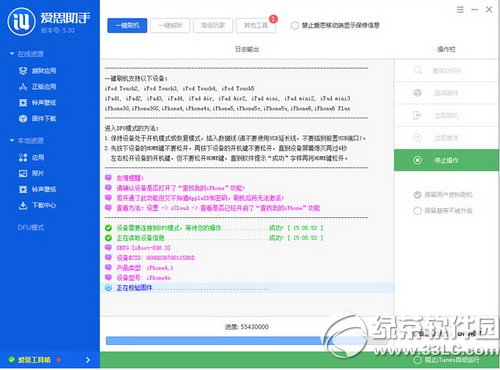Click the green 停止操作 button
Image resolution: width=500 pixels, height=370 pixels.
pos(446,160)
